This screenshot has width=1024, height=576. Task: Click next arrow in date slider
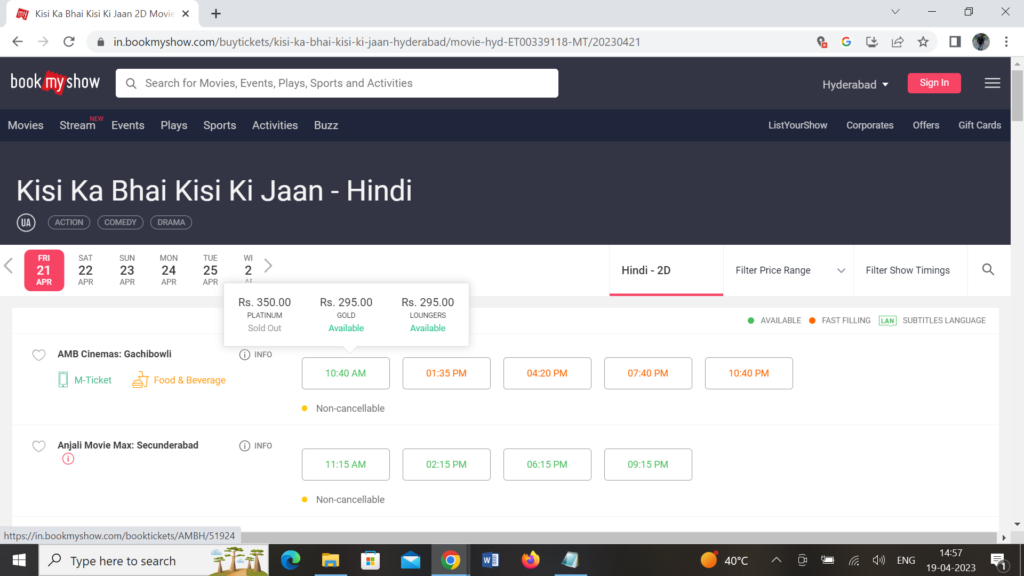click(268, 266)
